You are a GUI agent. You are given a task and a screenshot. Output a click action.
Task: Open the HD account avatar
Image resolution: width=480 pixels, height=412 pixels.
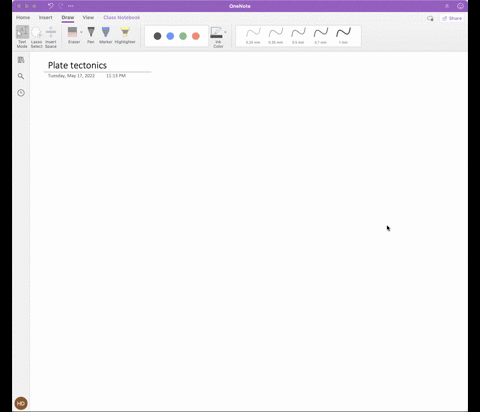pos(21,403)
